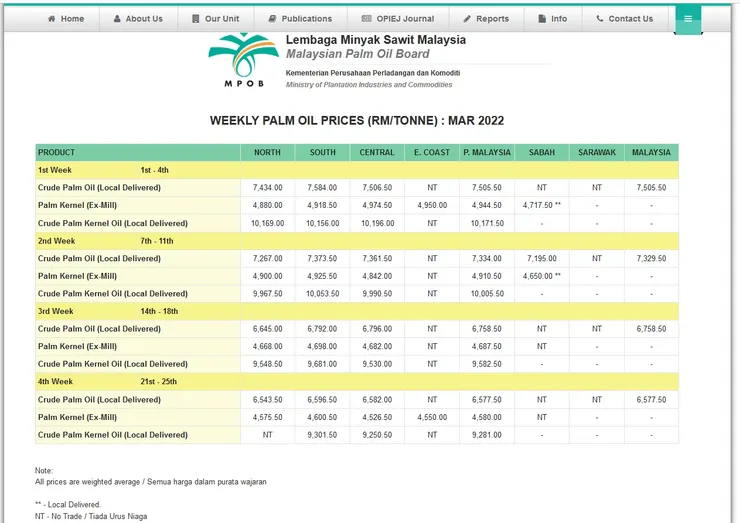Click the NORTH column header

268,152
